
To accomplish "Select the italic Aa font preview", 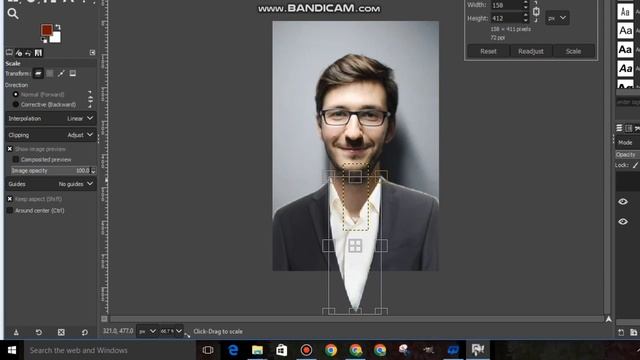I will pyautogui.click(x=625, y=69).
